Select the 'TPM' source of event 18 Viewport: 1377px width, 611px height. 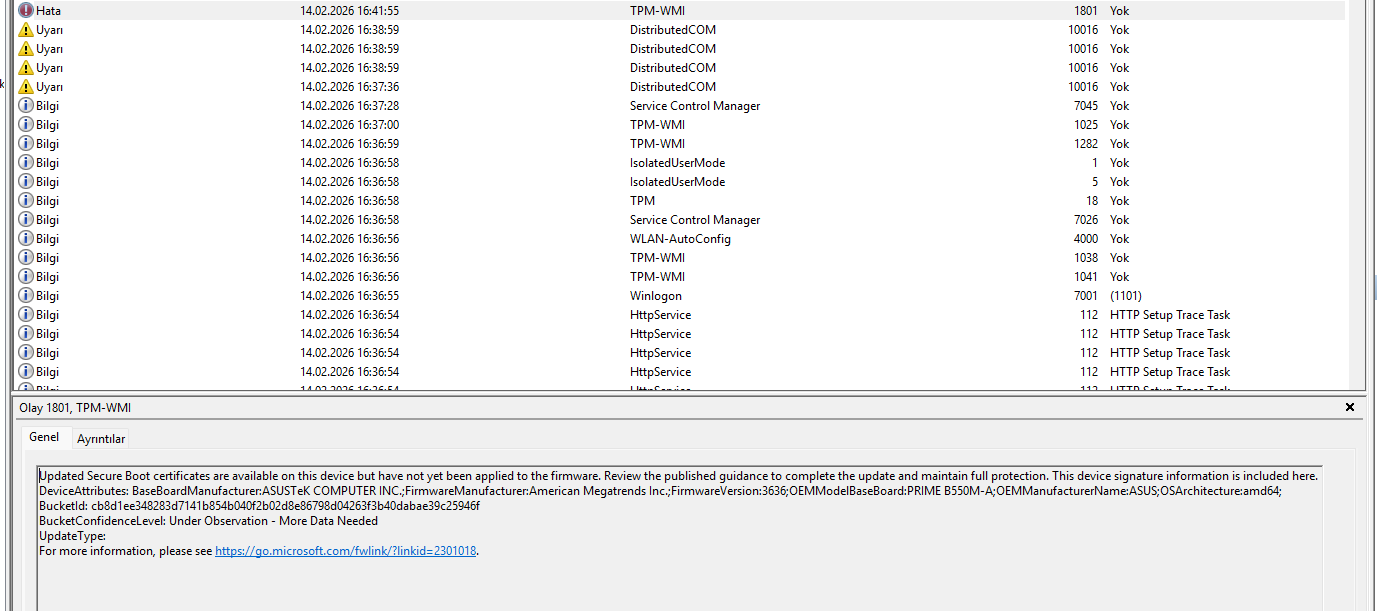[642, 201]
